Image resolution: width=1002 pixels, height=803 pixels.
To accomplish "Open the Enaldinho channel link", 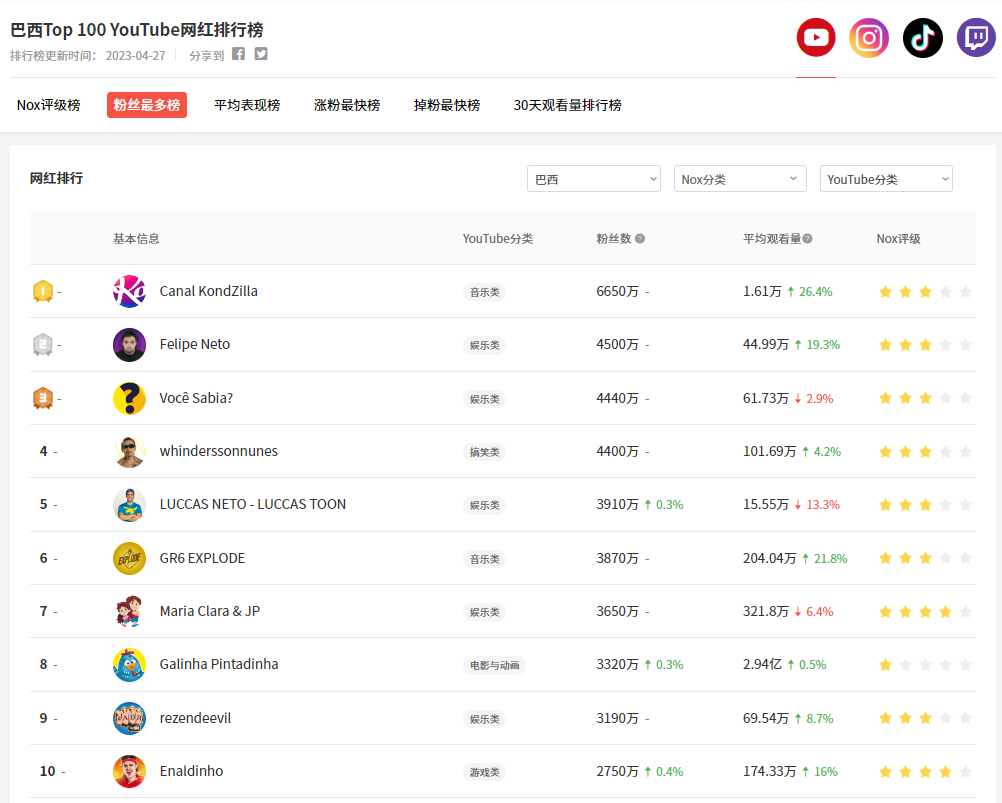I will coord(189,771).
